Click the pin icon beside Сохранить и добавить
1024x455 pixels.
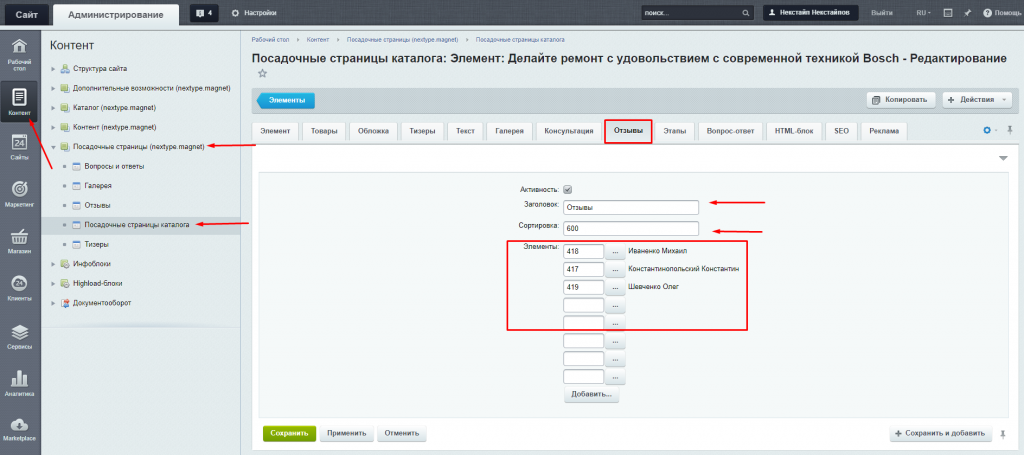pos(1002,433)
